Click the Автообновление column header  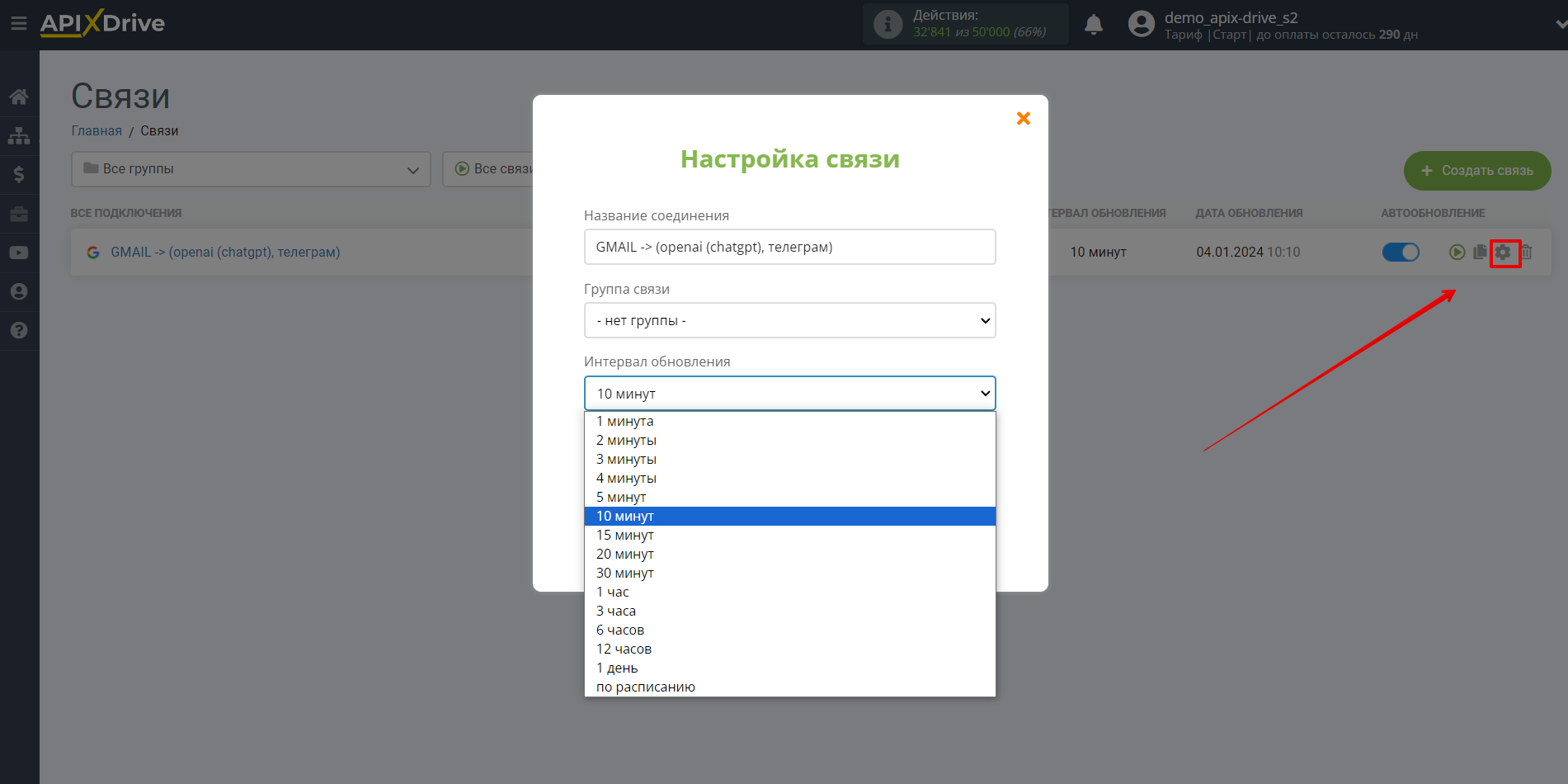tap(1433, 213)
